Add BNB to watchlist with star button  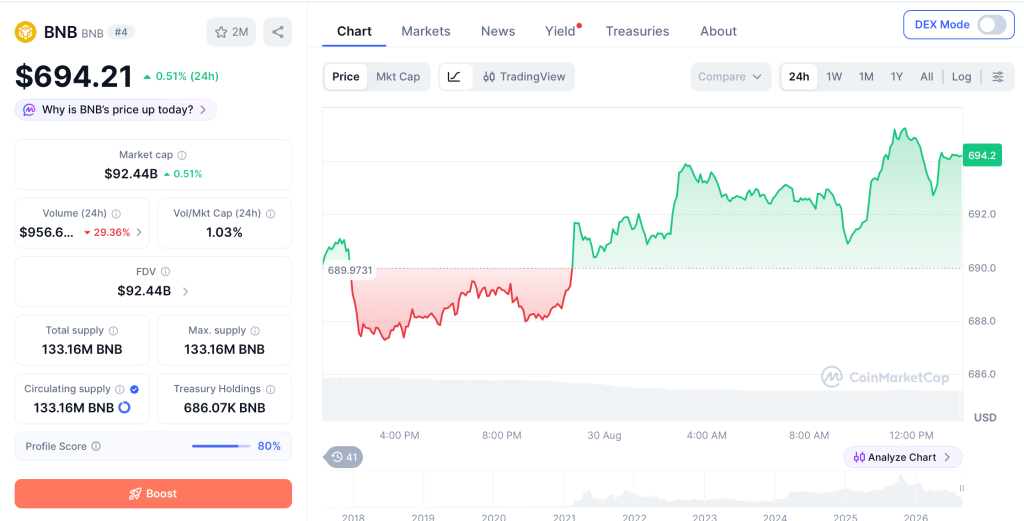click(x=231, y=32)
